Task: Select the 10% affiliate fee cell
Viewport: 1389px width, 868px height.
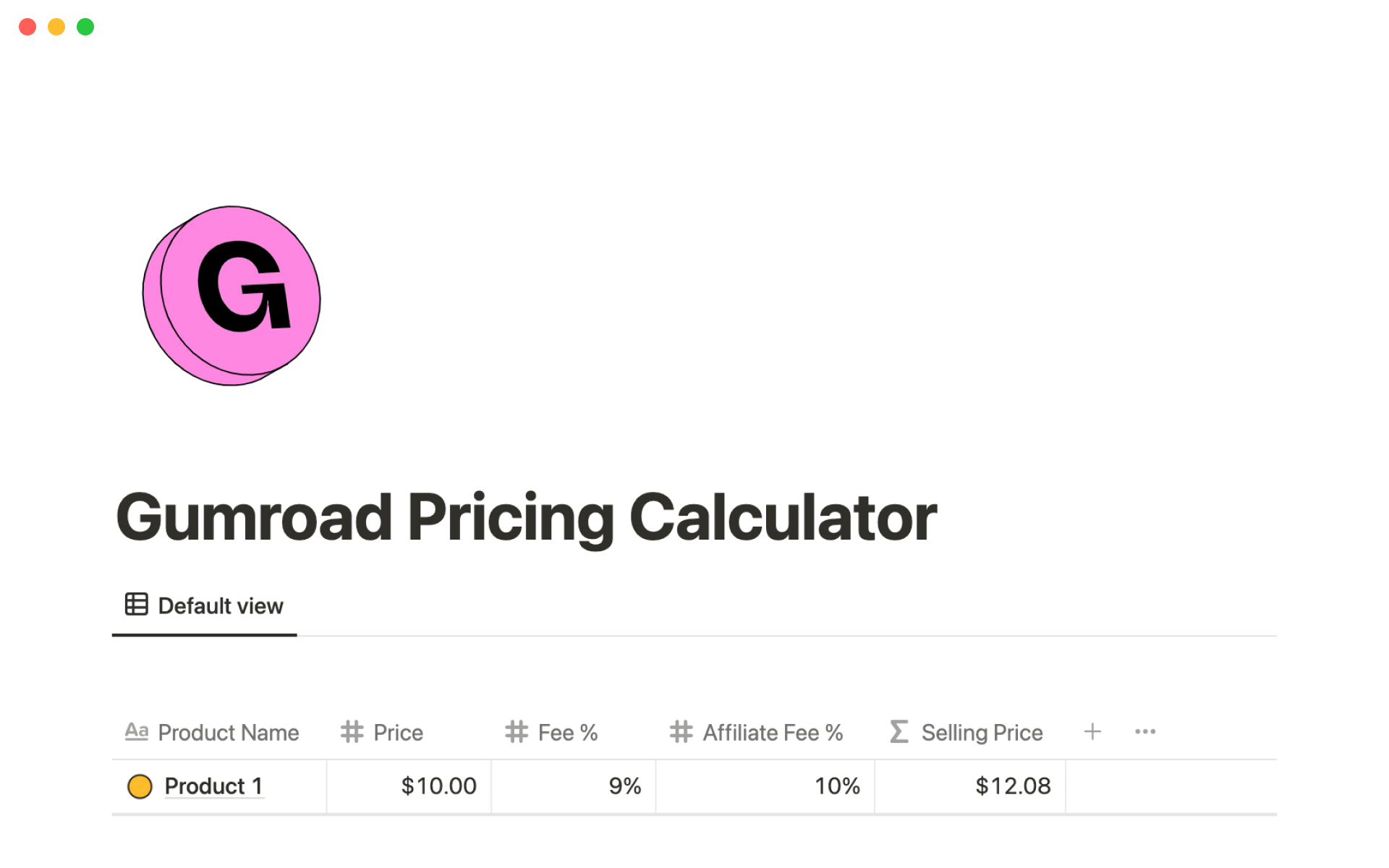Action: tap(837, 786)
